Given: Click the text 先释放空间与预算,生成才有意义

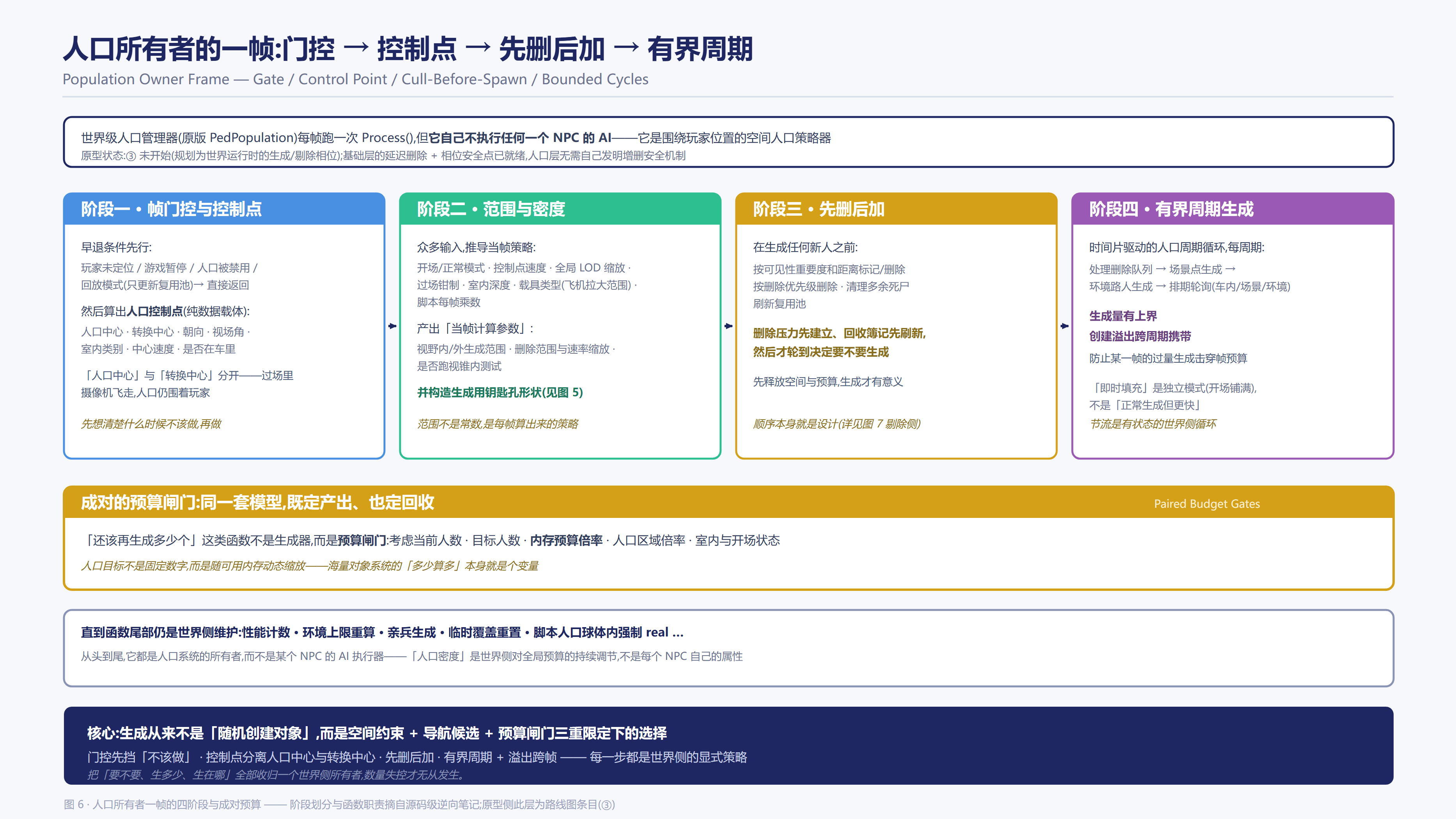Looking at the screenshot, I should (828, 382).
